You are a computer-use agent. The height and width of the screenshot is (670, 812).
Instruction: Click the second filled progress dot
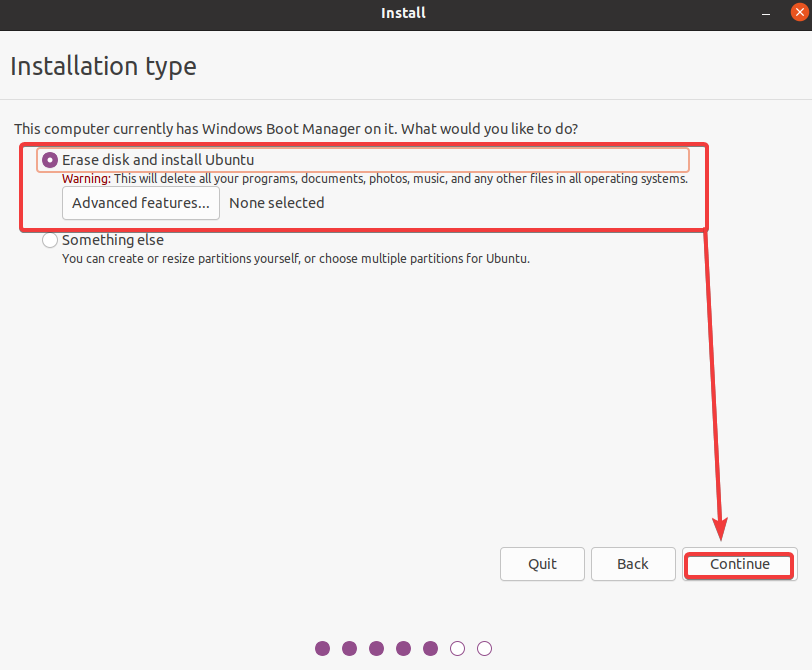coord(350,648)
